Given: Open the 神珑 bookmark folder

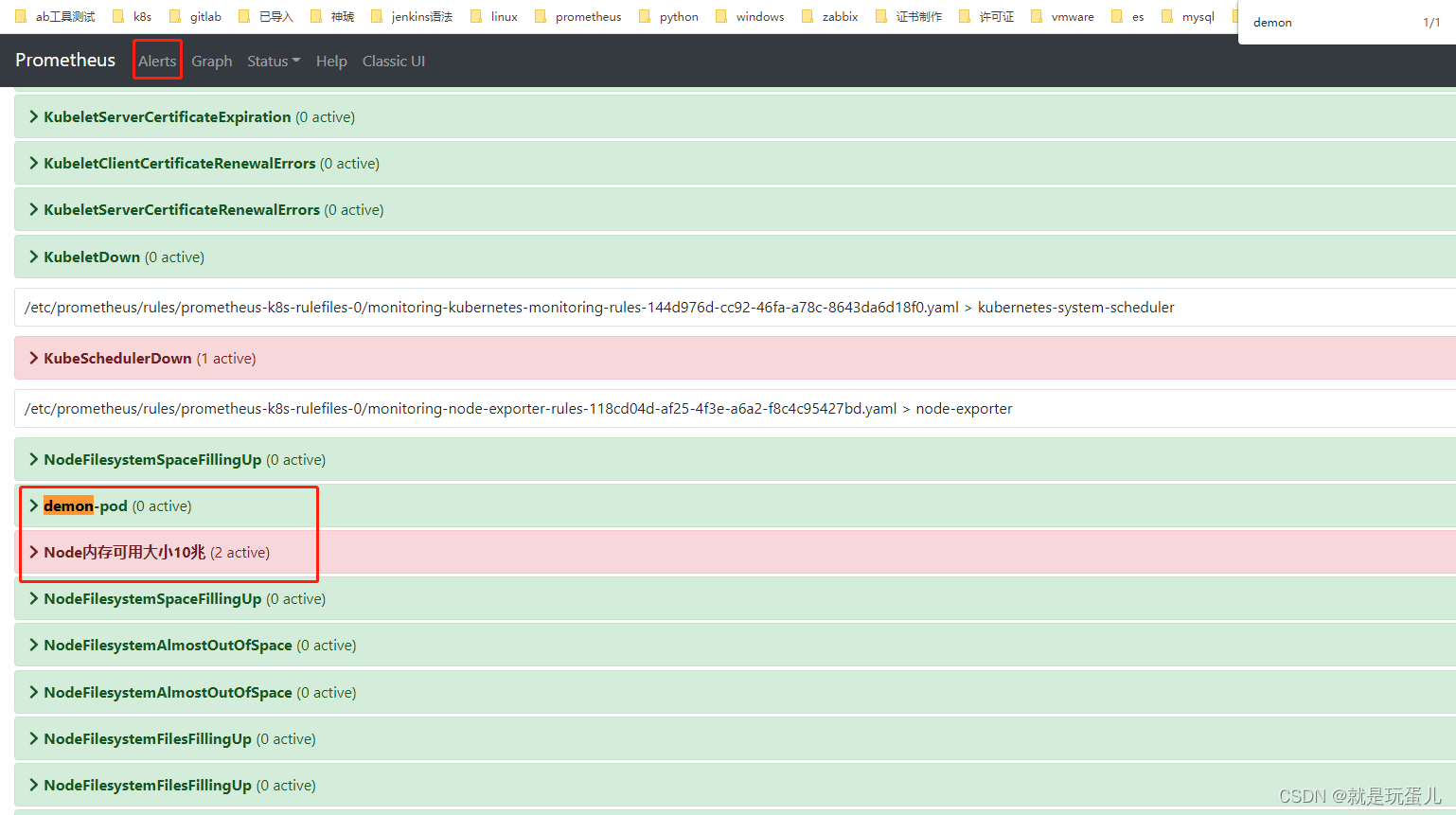Looking at the screenshot, I should coord(332,16).
